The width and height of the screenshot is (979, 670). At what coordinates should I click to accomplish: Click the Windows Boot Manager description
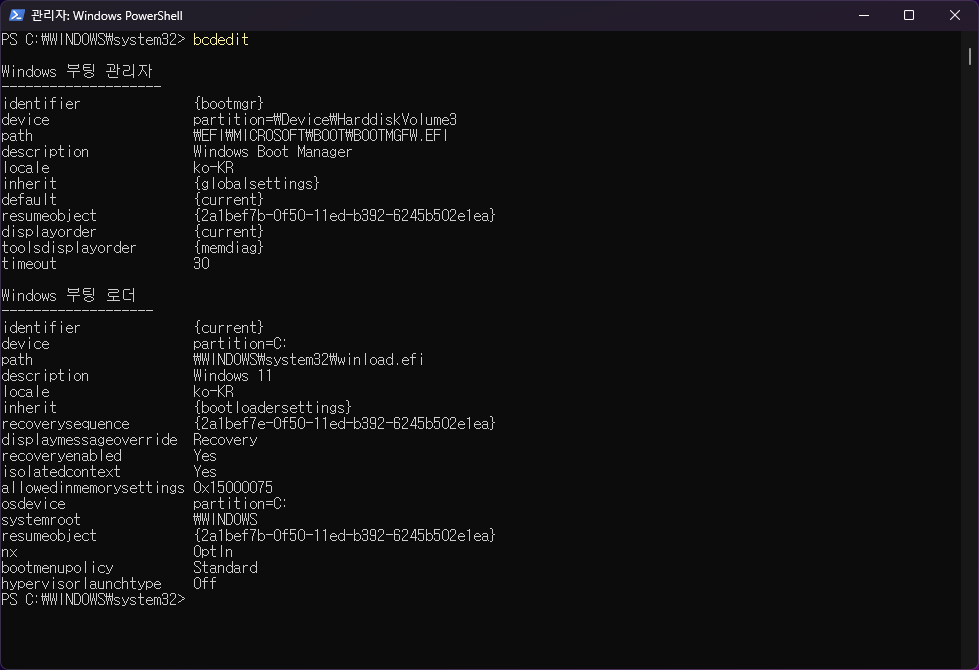coord(272,151)
